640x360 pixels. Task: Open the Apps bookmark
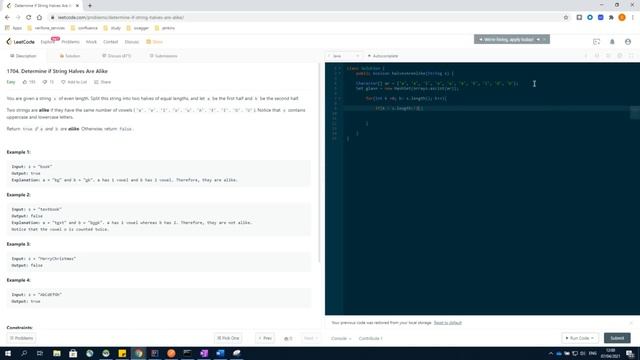[x=13, y=28]
